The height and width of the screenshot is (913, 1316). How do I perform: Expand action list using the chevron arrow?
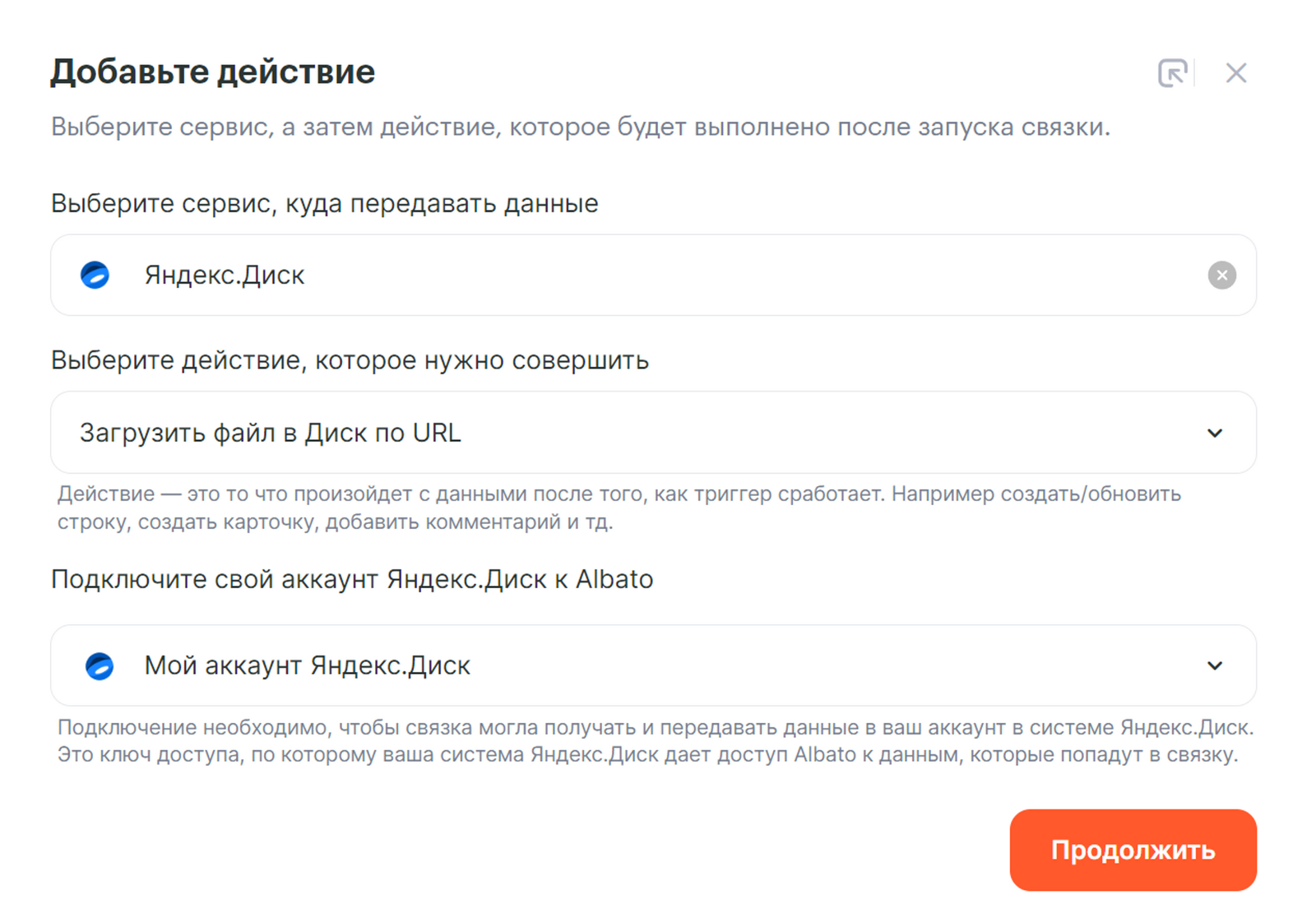coord(1214,433)
